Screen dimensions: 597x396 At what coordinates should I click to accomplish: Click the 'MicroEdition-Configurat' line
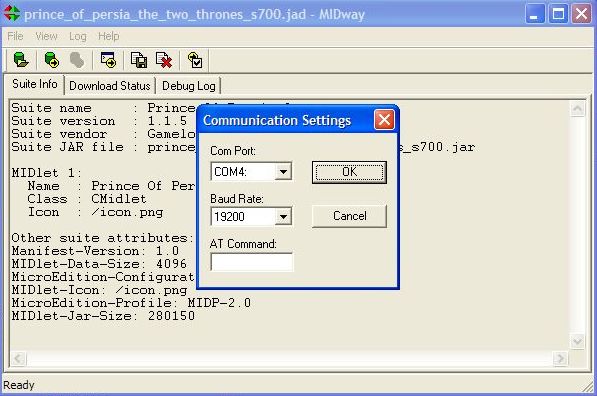(103, 277)
